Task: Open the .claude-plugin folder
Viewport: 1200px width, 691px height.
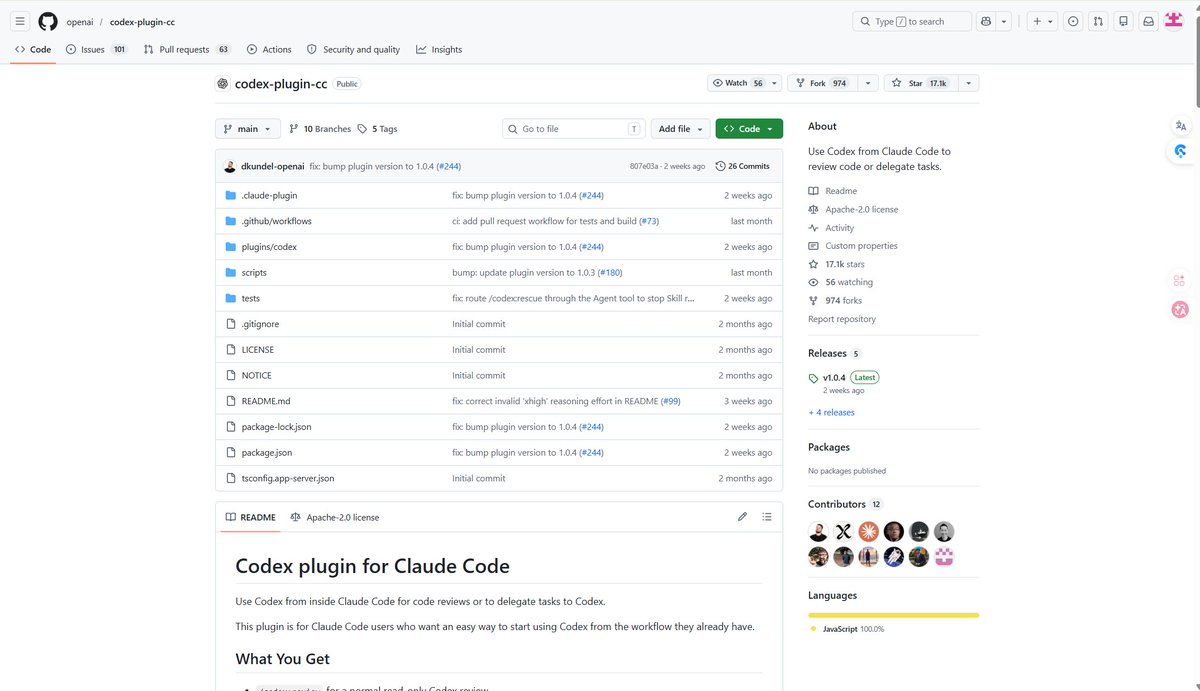Action: click(269, 195)
